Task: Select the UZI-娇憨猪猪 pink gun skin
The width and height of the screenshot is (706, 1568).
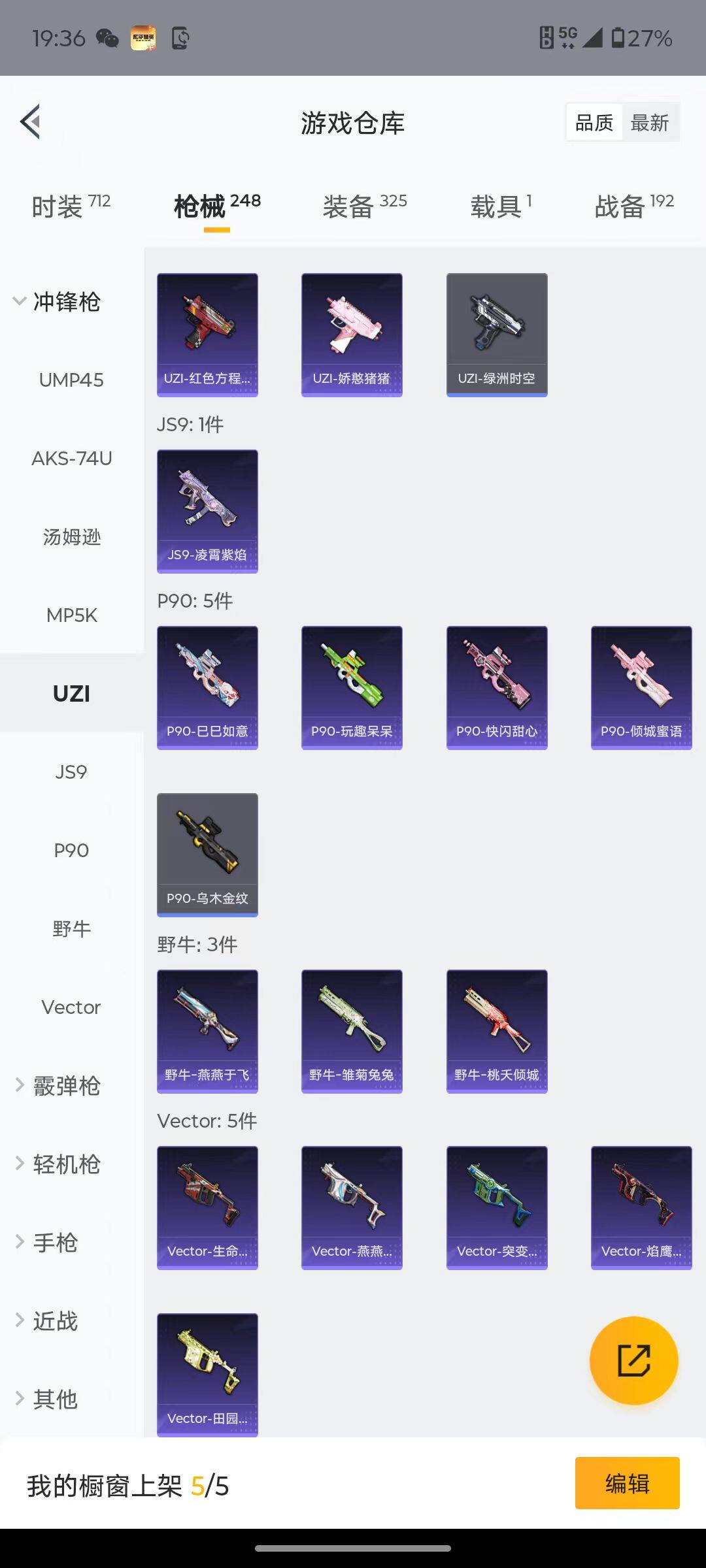Action: (352, 335)
